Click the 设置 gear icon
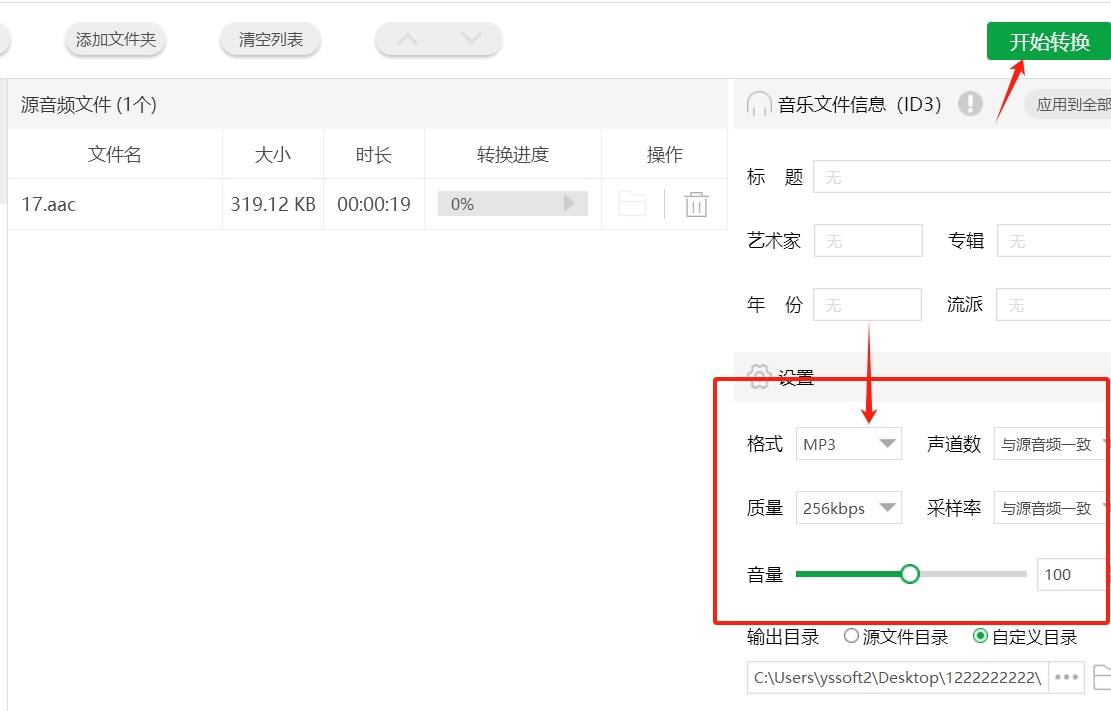Screen dimensions: 1111x711 click(x=759, y=376)
